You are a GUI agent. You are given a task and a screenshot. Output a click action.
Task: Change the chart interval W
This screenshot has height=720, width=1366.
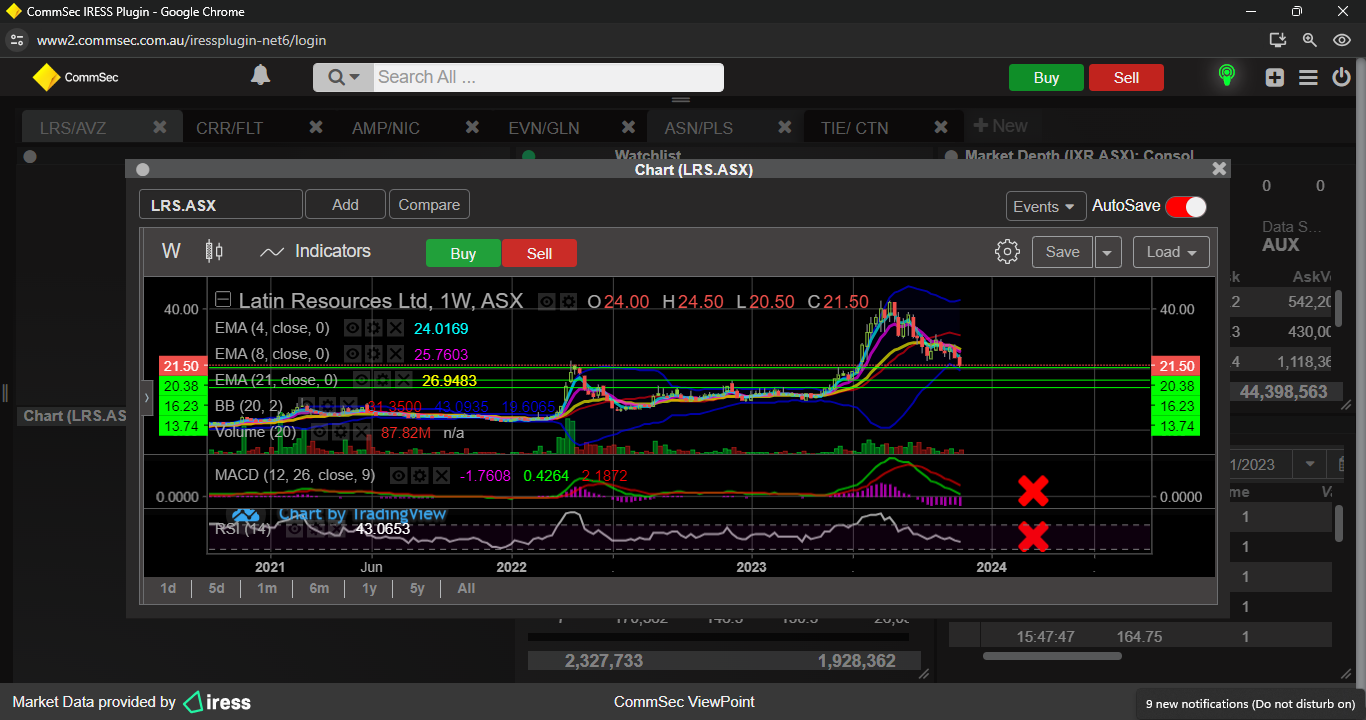click(x=171, y=251)
